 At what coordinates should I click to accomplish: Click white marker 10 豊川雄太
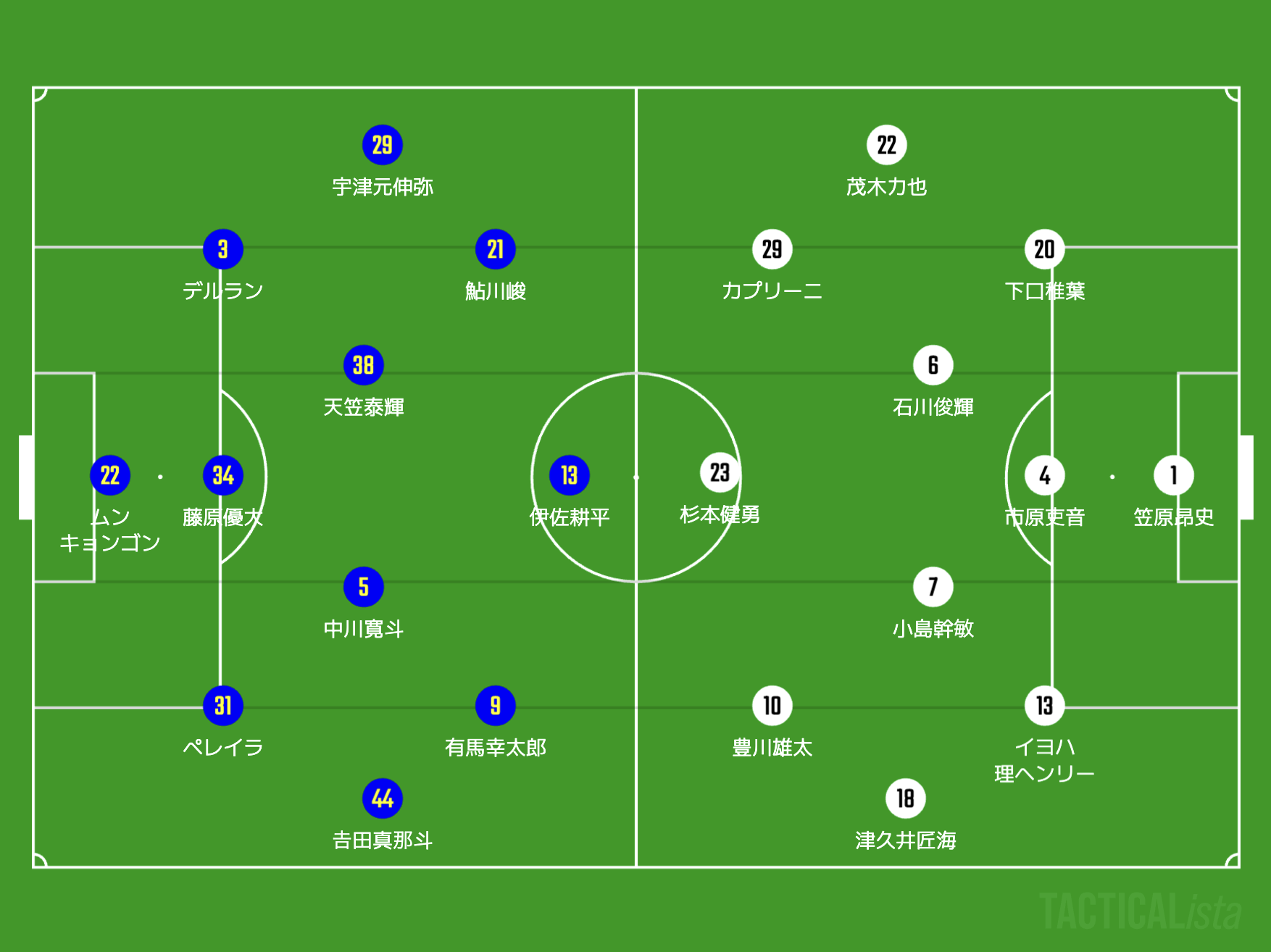pyautogui.click(x=772, y=706)
